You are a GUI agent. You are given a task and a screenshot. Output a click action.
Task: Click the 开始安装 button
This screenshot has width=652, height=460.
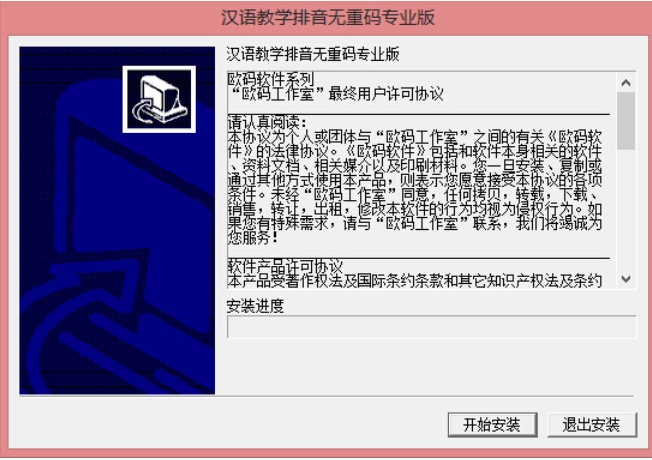(492, 425)
